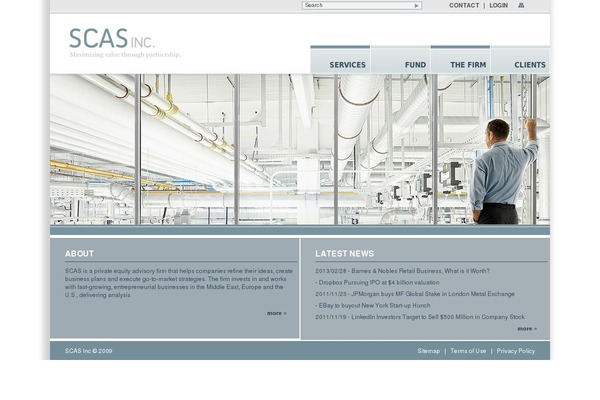Click the LATEST NEWS heading
600x400 pixels.
(x=344, y=253)
